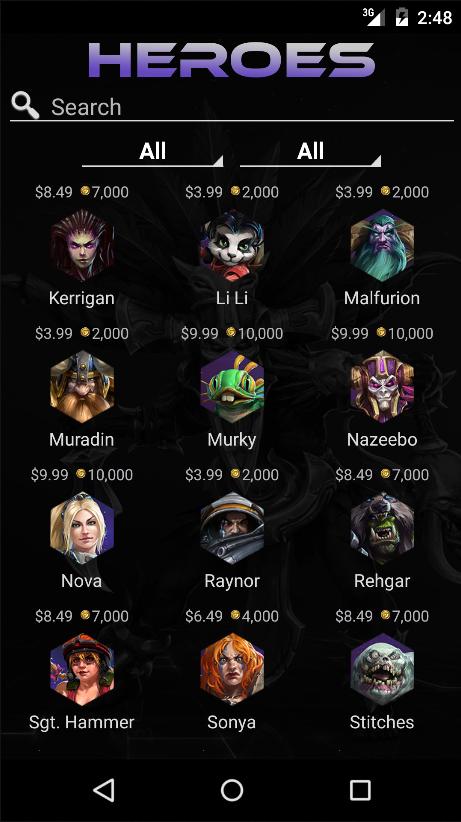Tap the Nova hero portrait
This screenshot has height=822, width=461.
point(82,528)
